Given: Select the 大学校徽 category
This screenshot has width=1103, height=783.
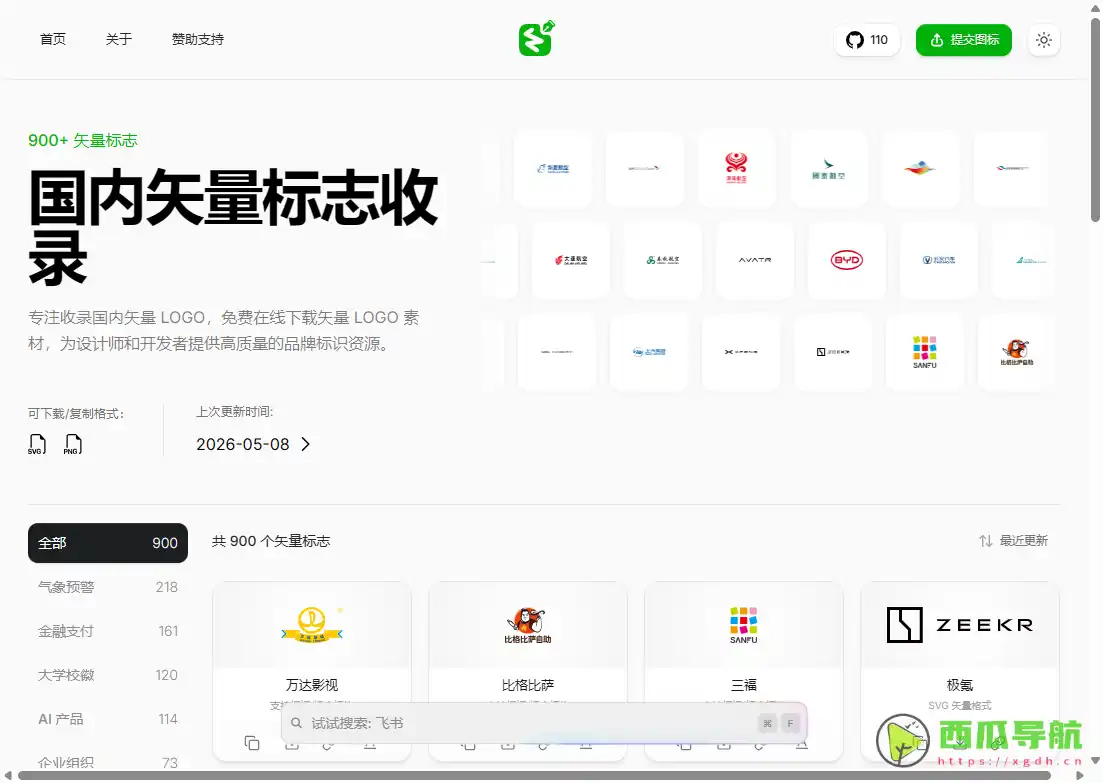Looking at the screenshot, I should click(x=108, y=675).
